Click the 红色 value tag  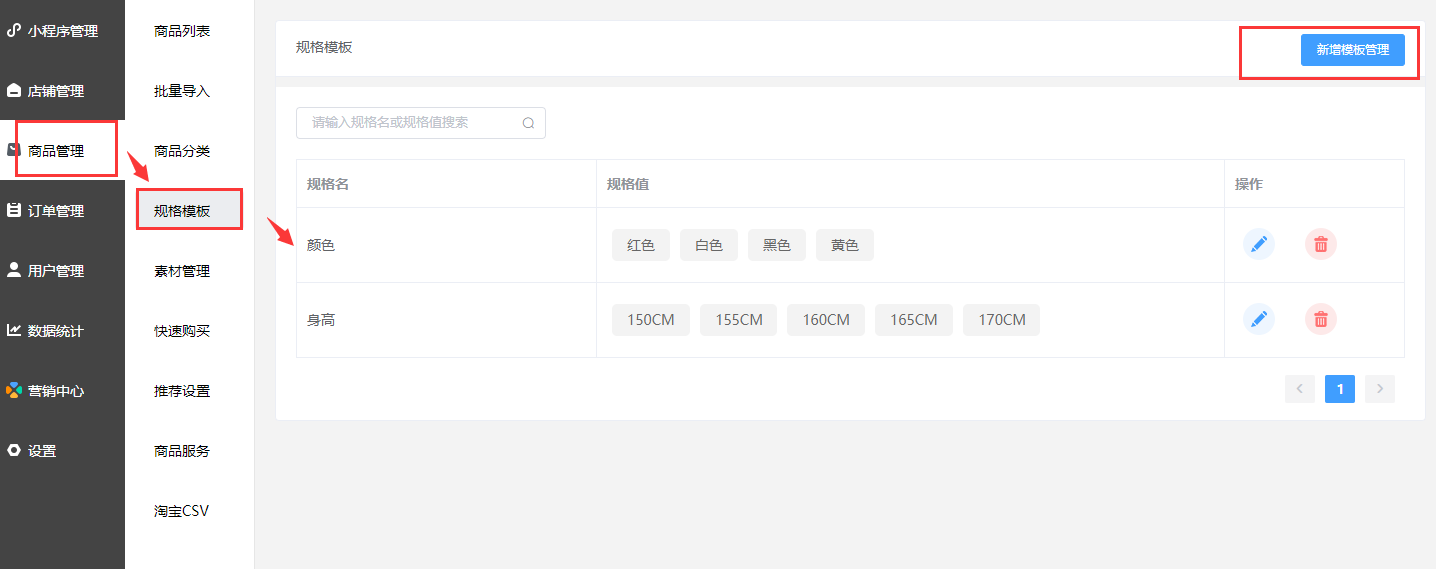641,245
